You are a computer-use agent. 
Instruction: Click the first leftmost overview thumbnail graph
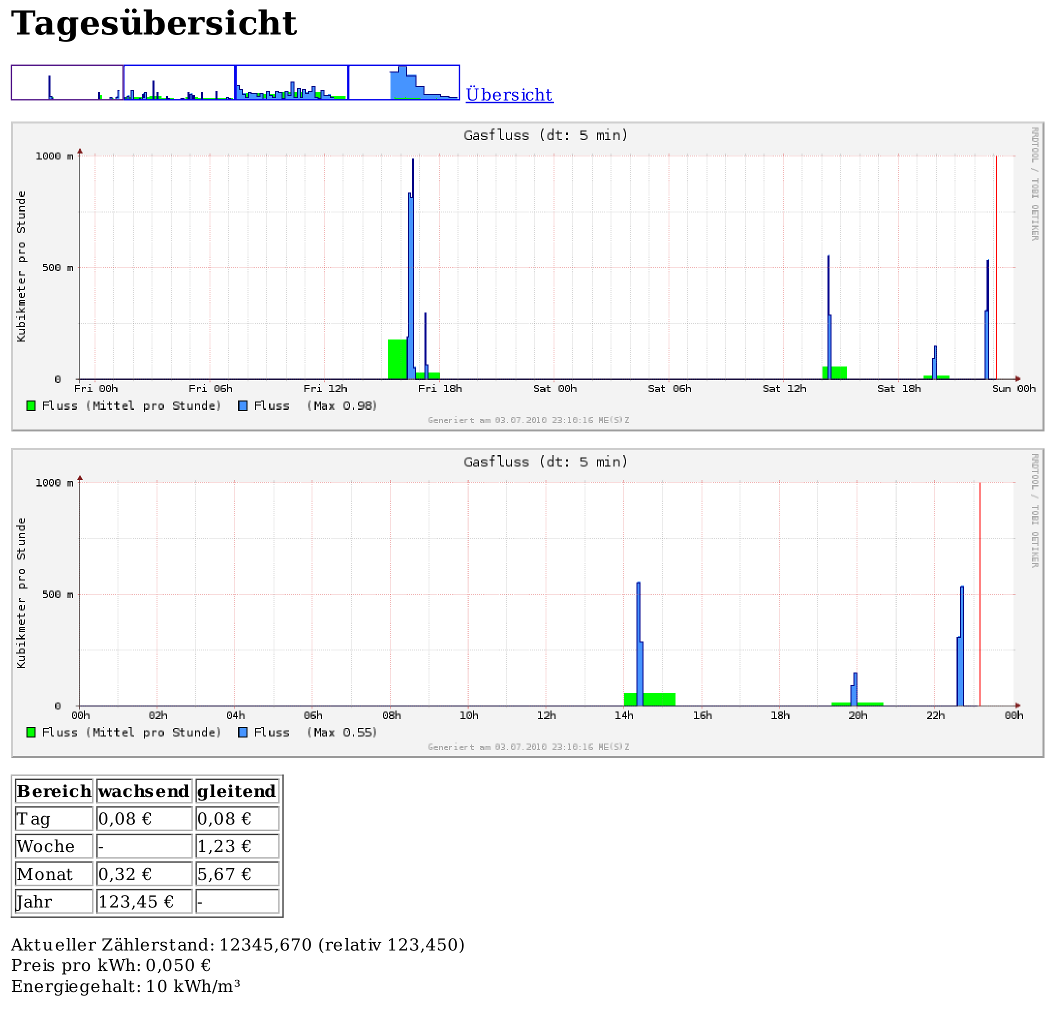pyautogui.click(x=67, y=83)
